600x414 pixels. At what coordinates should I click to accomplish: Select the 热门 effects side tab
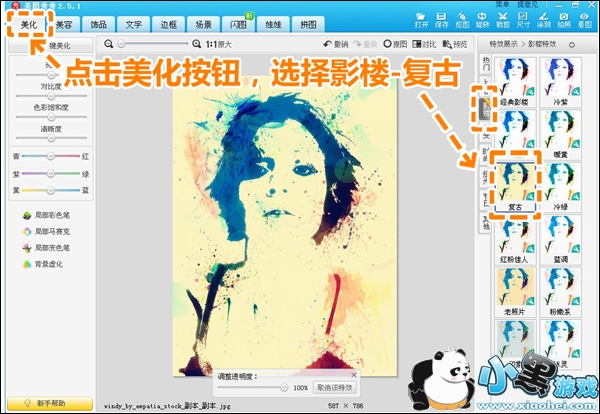(x=486, y=64)
